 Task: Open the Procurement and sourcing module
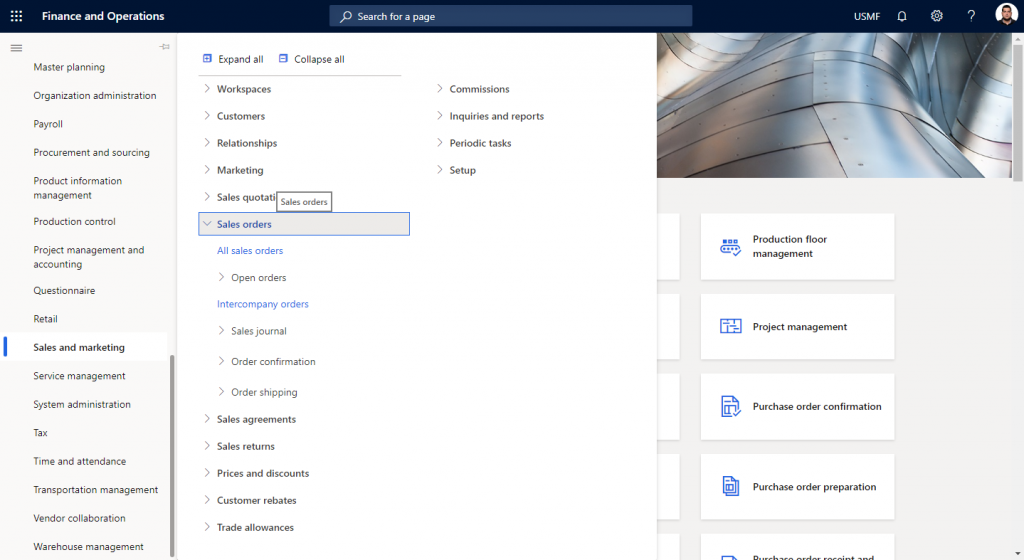91,152
